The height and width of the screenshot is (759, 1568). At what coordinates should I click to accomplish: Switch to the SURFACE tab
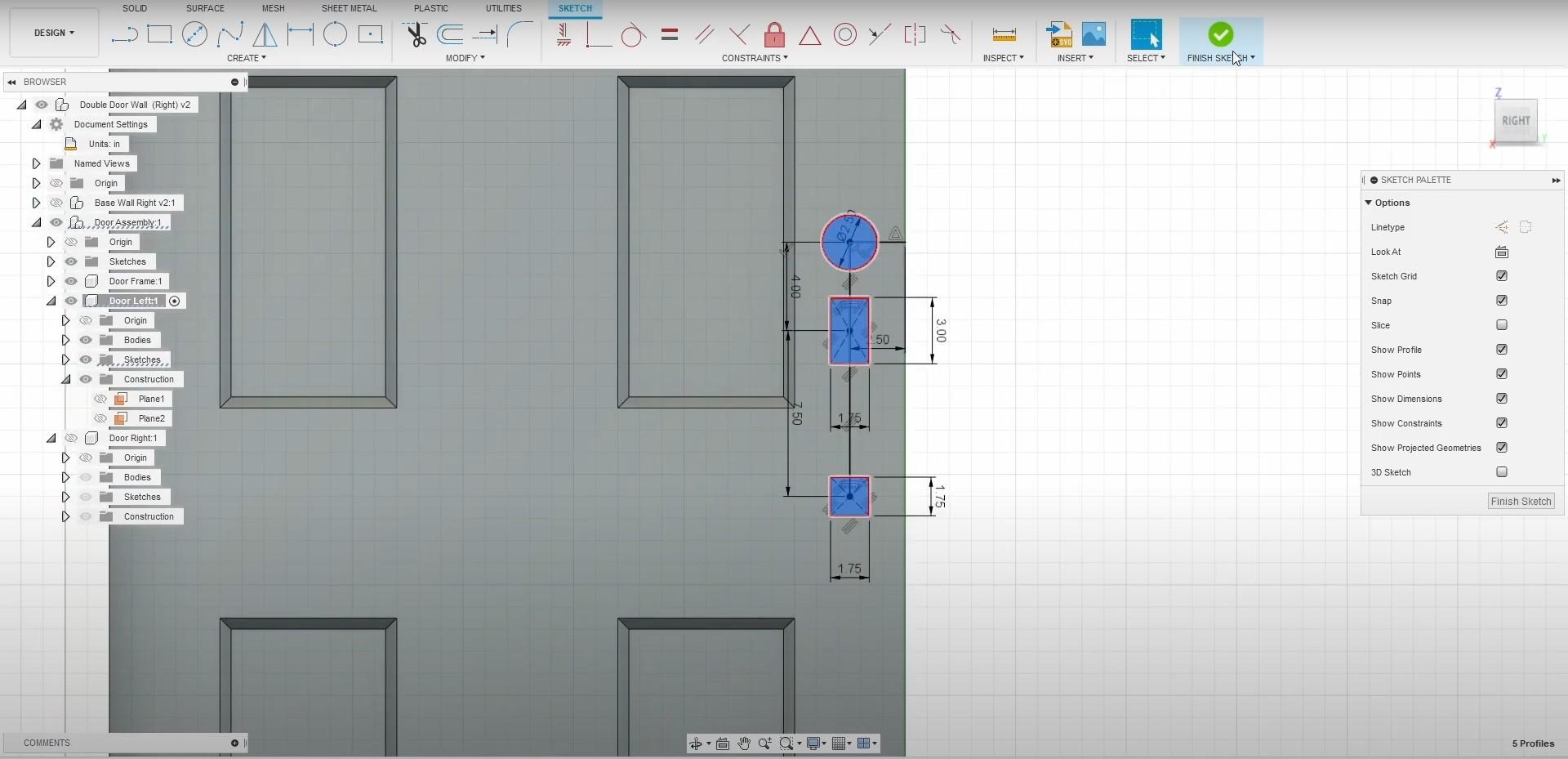[205, 8]
